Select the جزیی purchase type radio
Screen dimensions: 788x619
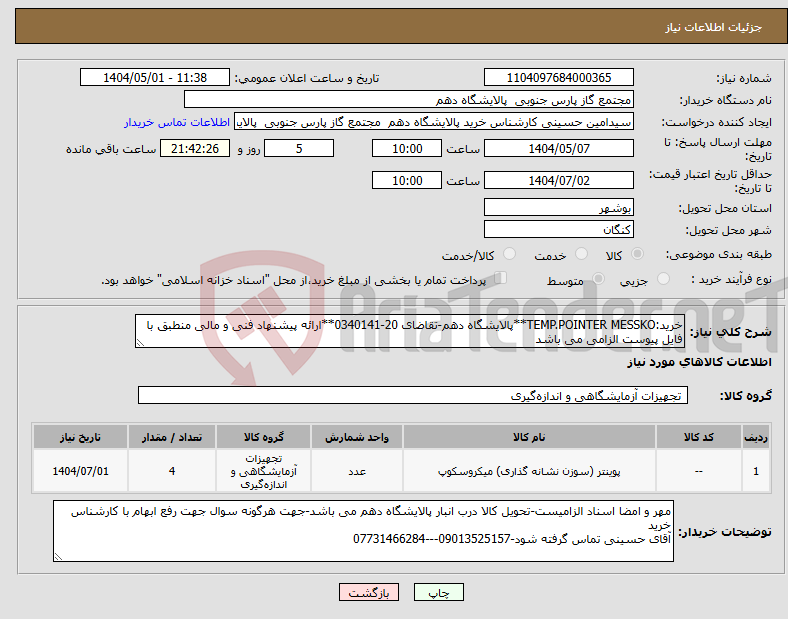pos(663,278)
